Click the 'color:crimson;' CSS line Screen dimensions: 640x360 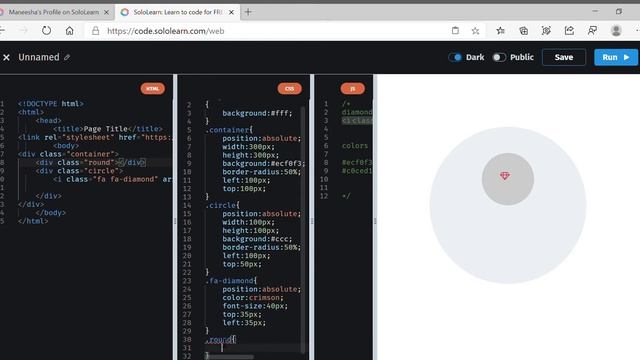click(x=253, y=298)
